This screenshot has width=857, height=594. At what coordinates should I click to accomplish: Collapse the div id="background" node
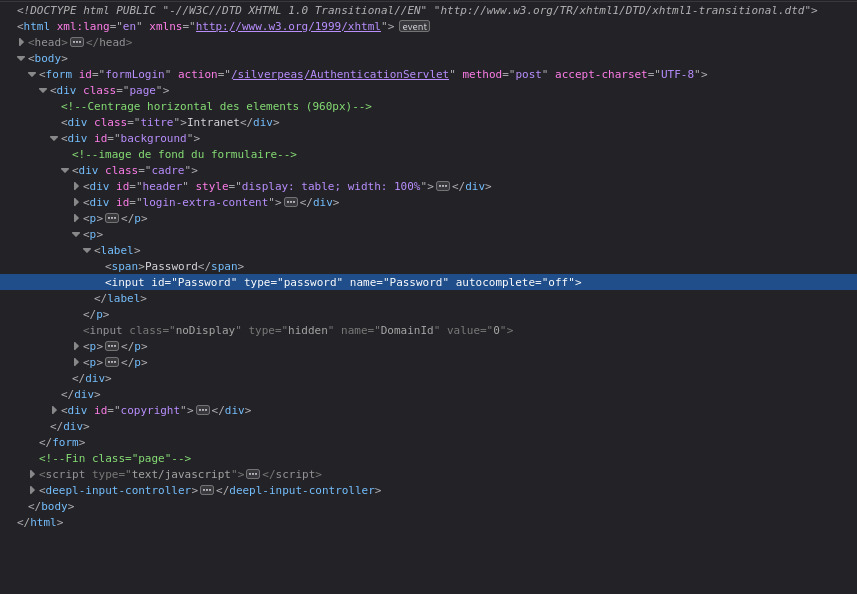[54, 138]
